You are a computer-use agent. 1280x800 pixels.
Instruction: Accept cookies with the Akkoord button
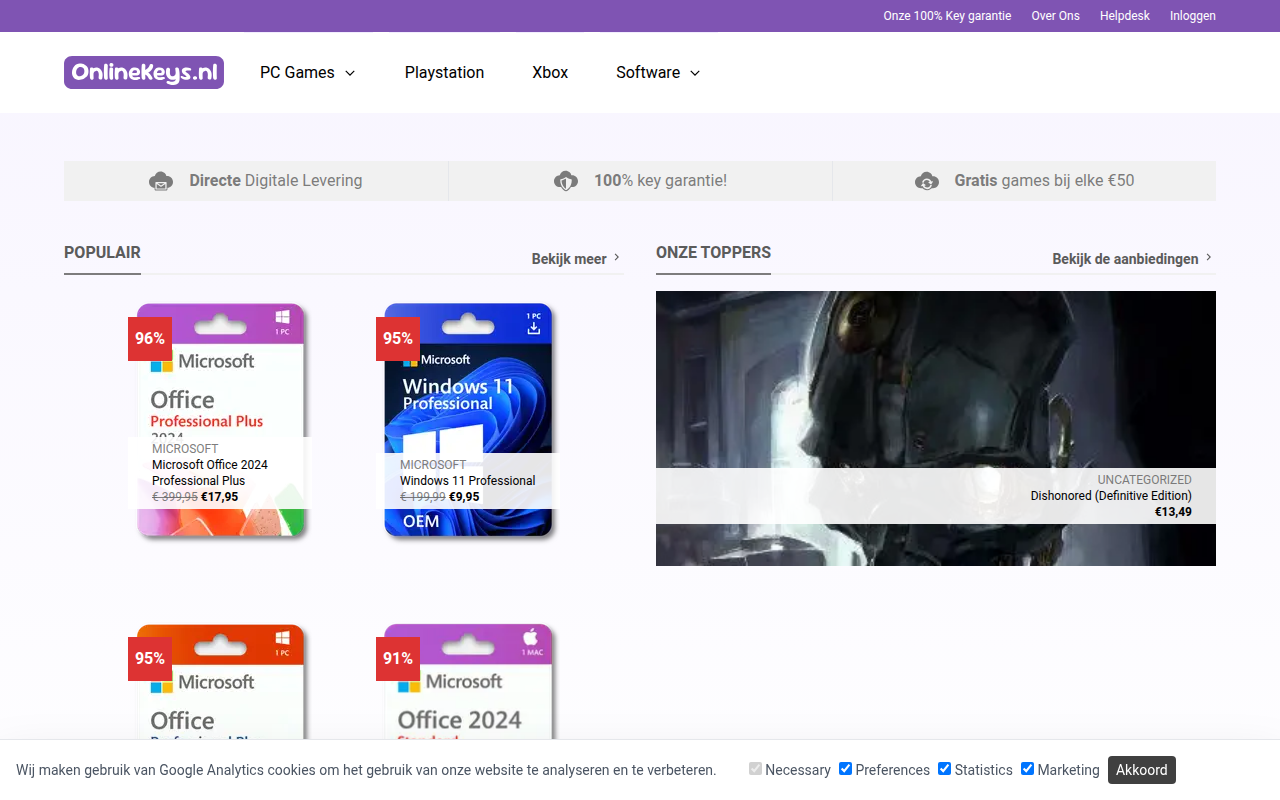(x=1142, y=770)
